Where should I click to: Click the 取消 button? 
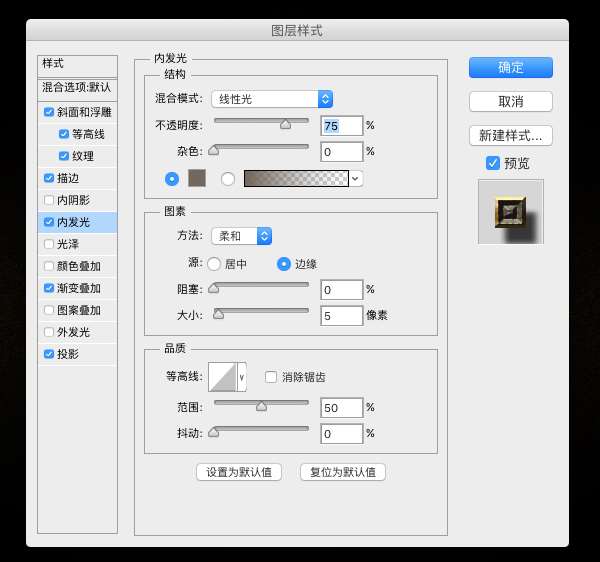coord(510,101)
